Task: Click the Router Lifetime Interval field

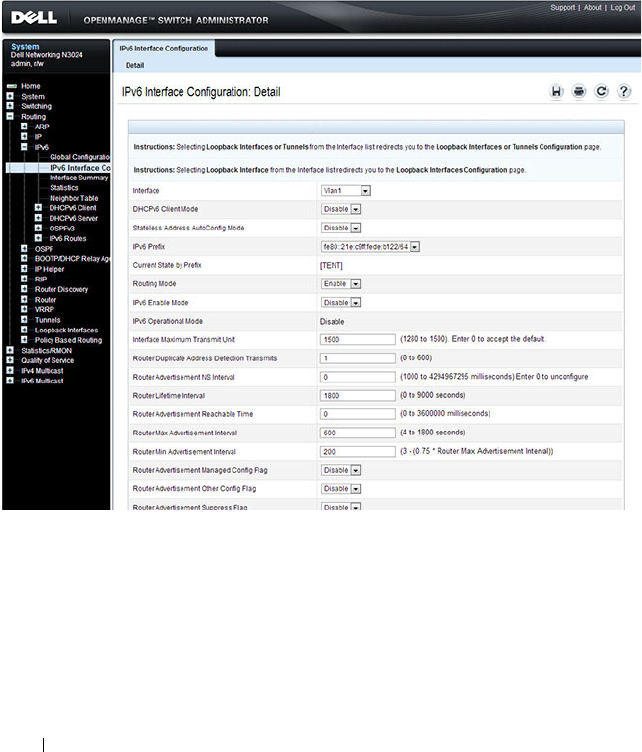Action: 358,396
